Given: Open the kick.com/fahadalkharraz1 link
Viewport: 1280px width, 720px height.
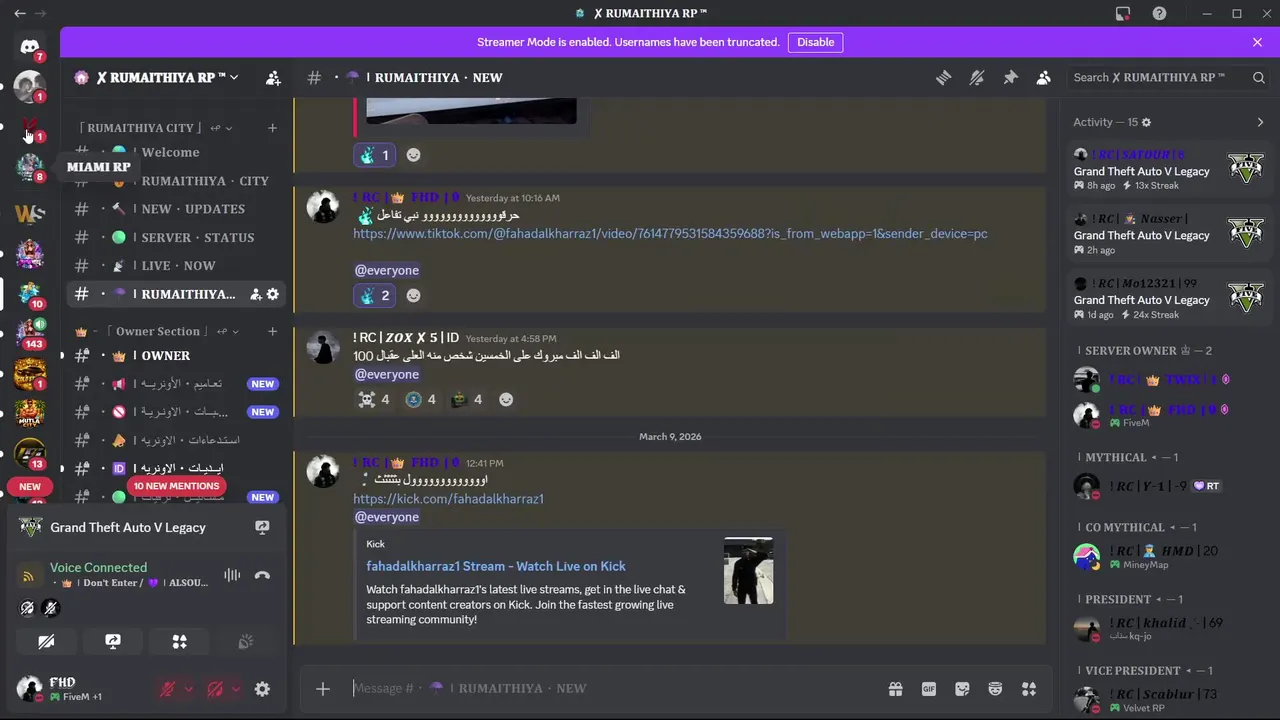Looking at the screenshot, I should 448,498.
